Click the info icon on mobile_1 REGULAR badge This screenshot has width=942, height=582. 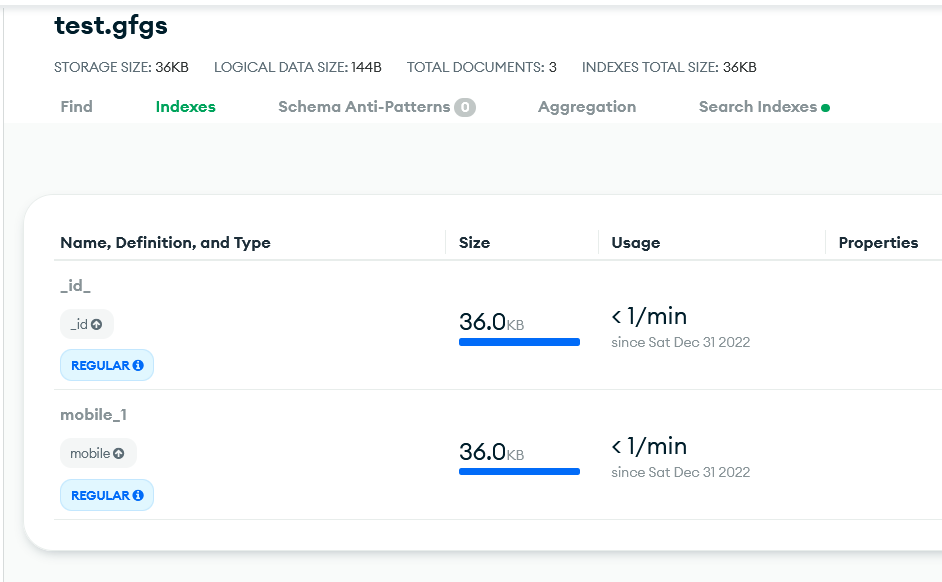click(x=138, y=495)
